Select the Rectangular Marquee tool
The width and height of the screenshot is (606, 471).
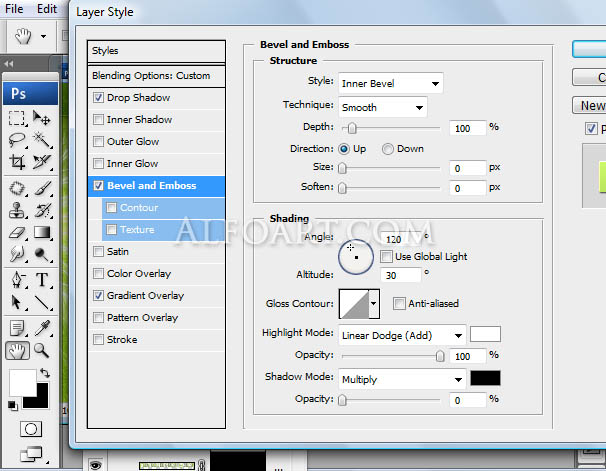(x=17, y=118)
